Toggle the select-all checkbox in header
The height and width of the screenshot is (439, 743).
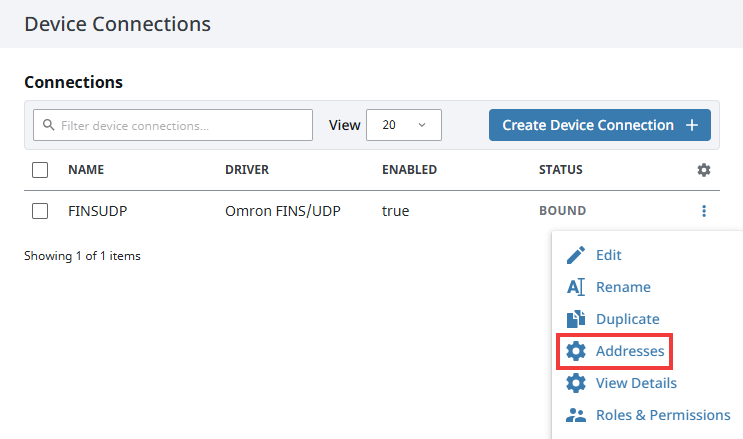coord(40,170)
